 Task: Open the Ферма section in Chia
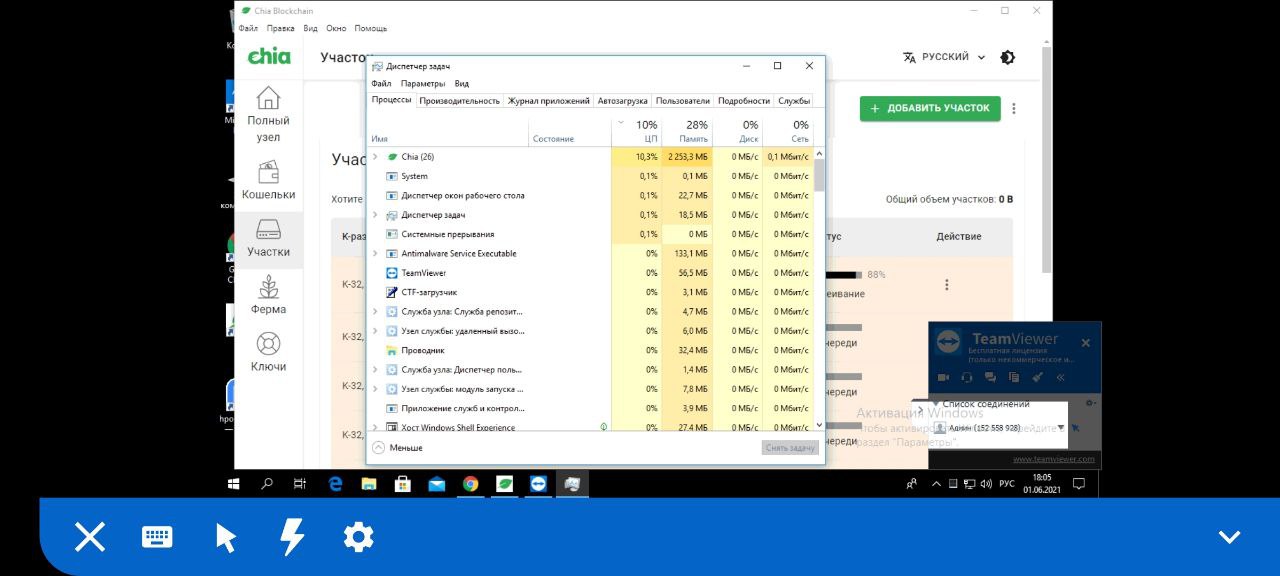(x=268, y=295)
